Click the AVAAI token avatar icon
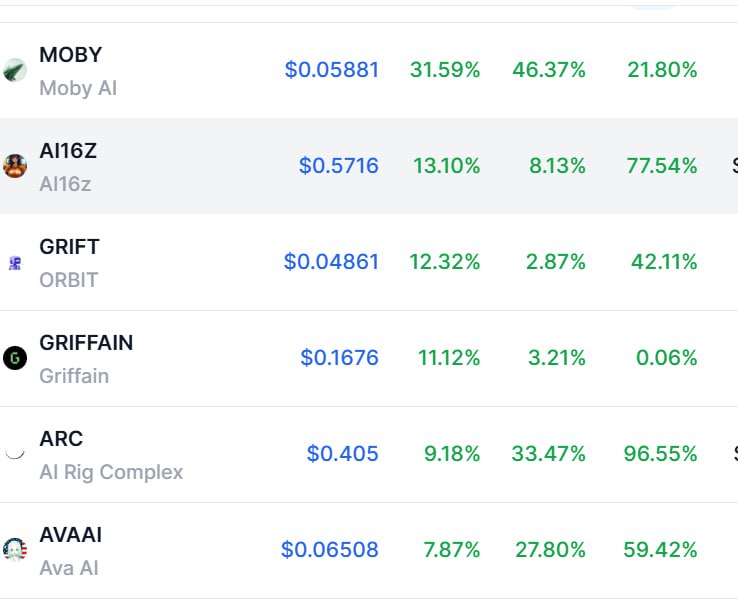The image size is (738, 606). (x=15, y=550)
